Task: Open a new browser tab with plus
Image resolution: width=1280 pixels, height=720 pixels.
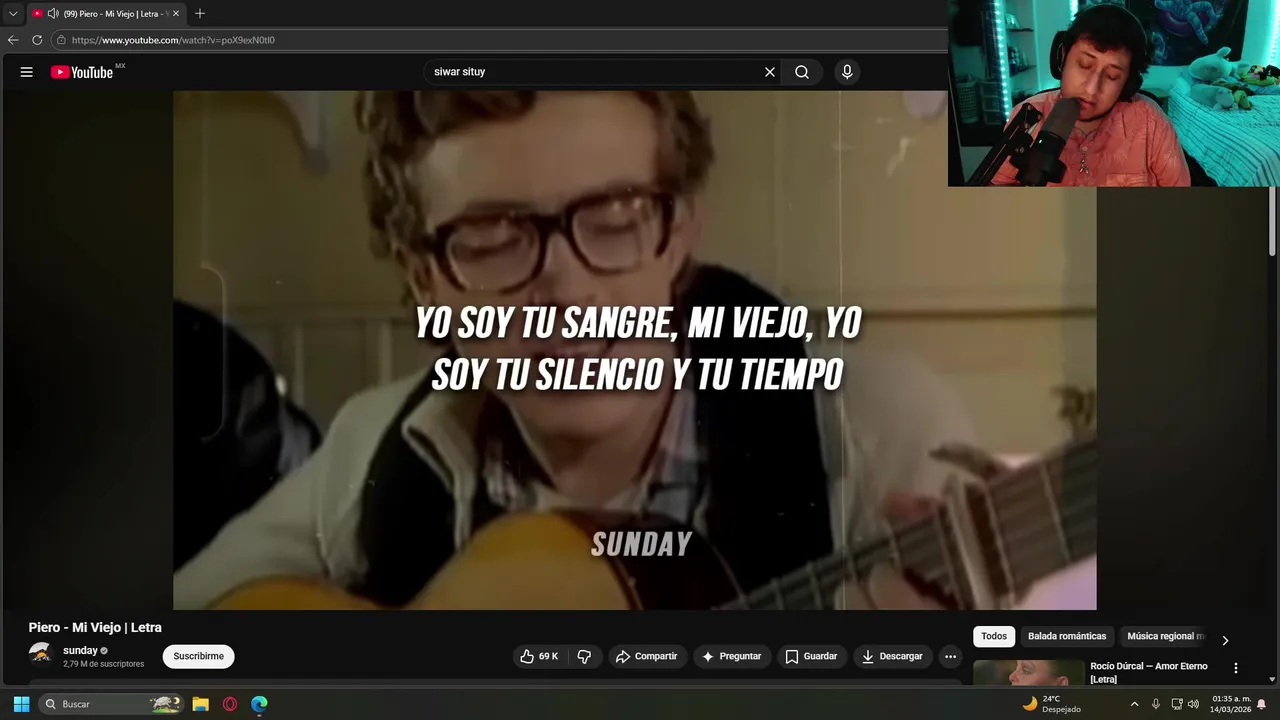Action: (200, 14)
